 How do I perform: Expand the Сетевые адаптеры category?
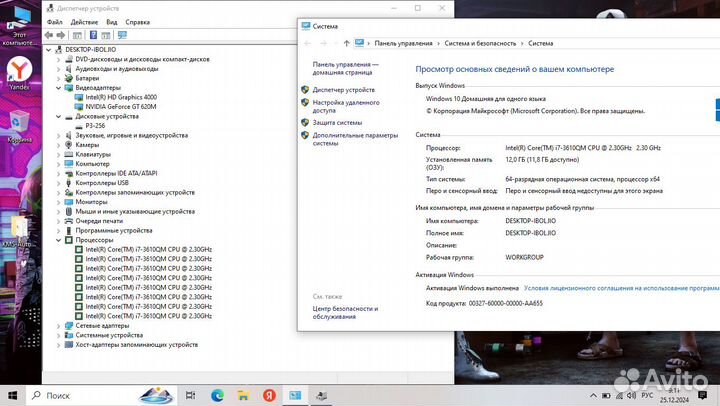click(58, 326)
